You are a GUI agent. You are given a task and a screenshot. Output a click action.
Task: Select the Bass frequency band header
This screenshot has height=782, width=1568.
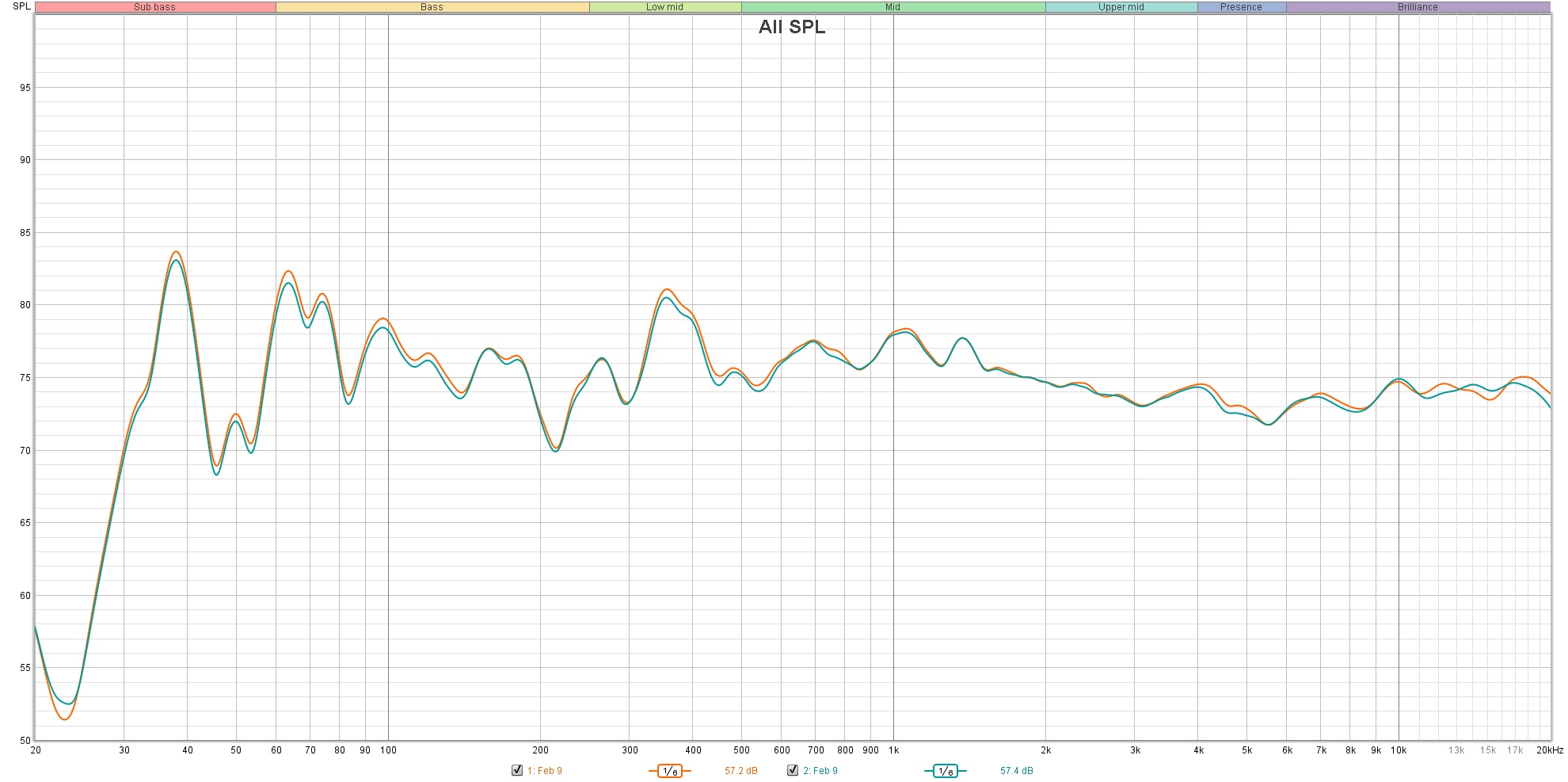pos(432,7)
